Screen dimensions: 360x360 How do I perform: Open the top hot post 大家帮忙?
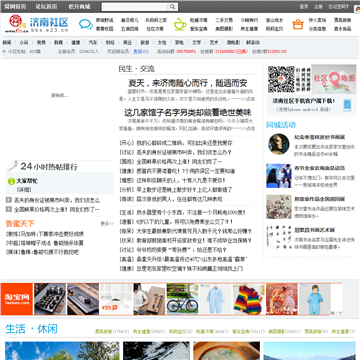[x=27, y=181]
